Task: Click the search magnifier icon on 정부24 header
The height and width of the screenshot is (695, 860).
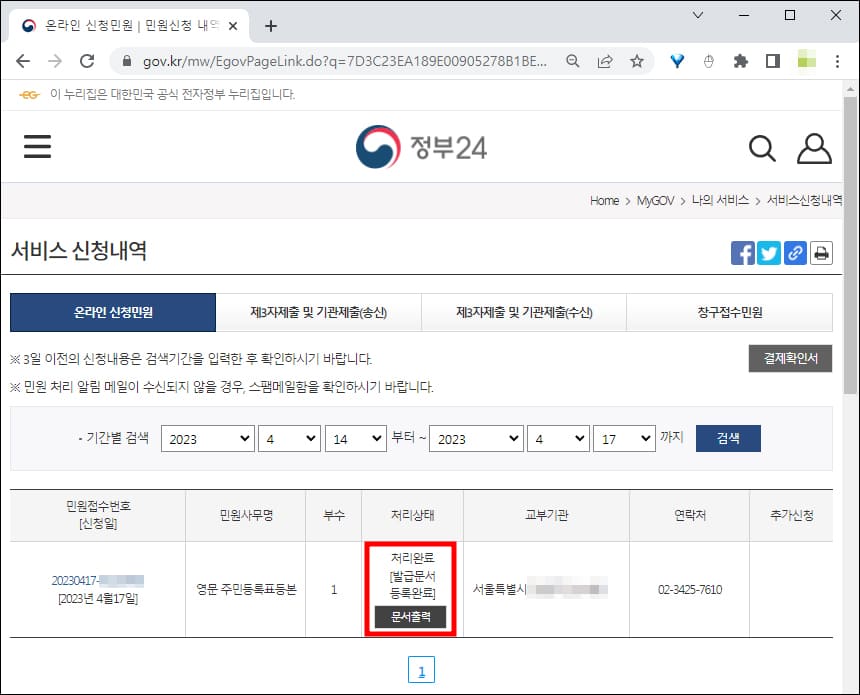Action: [762, 147]
